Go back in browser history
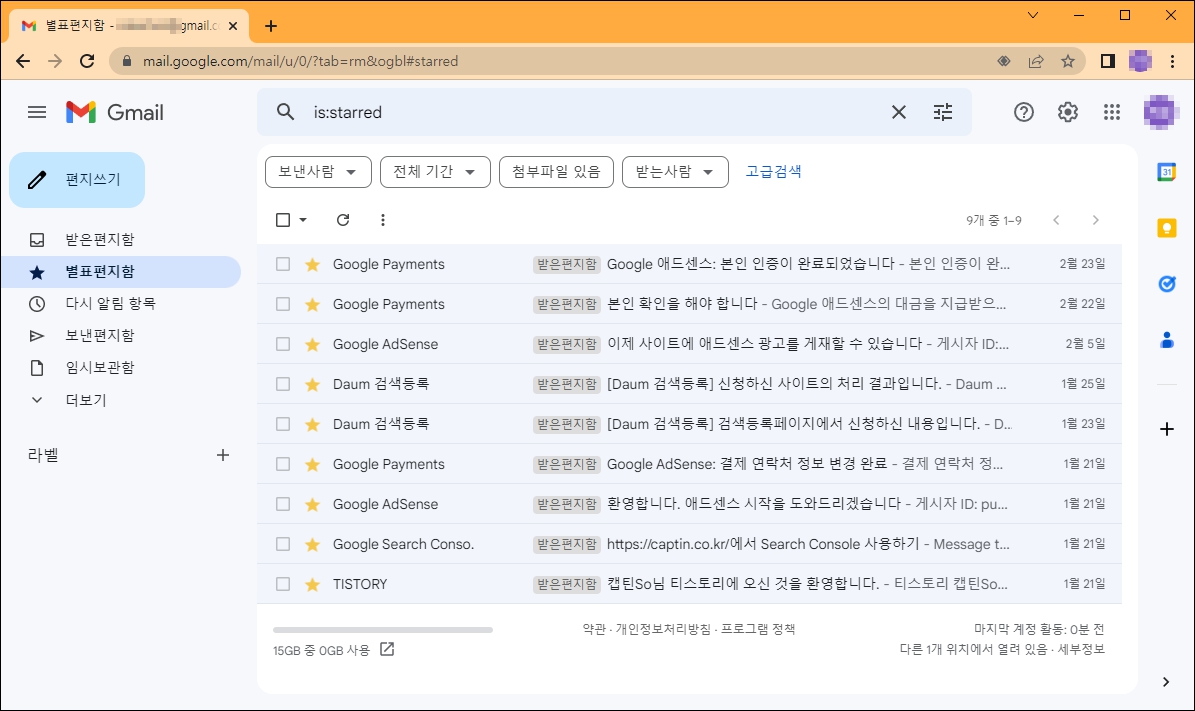 pos(23,61)
